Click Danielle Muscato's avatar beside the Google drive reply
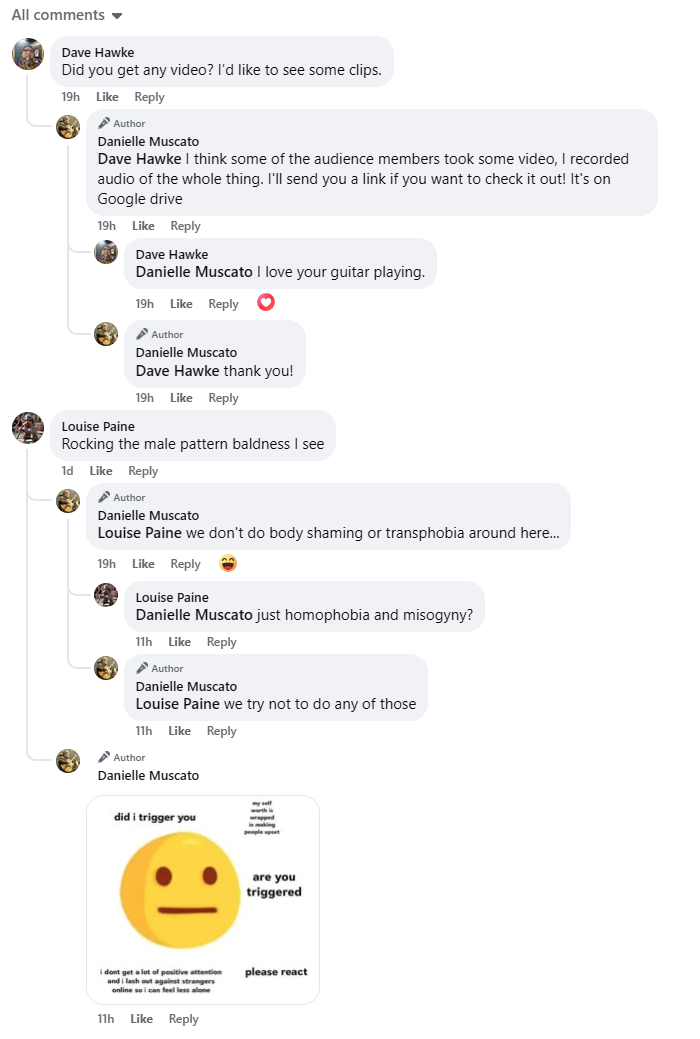 68,127
